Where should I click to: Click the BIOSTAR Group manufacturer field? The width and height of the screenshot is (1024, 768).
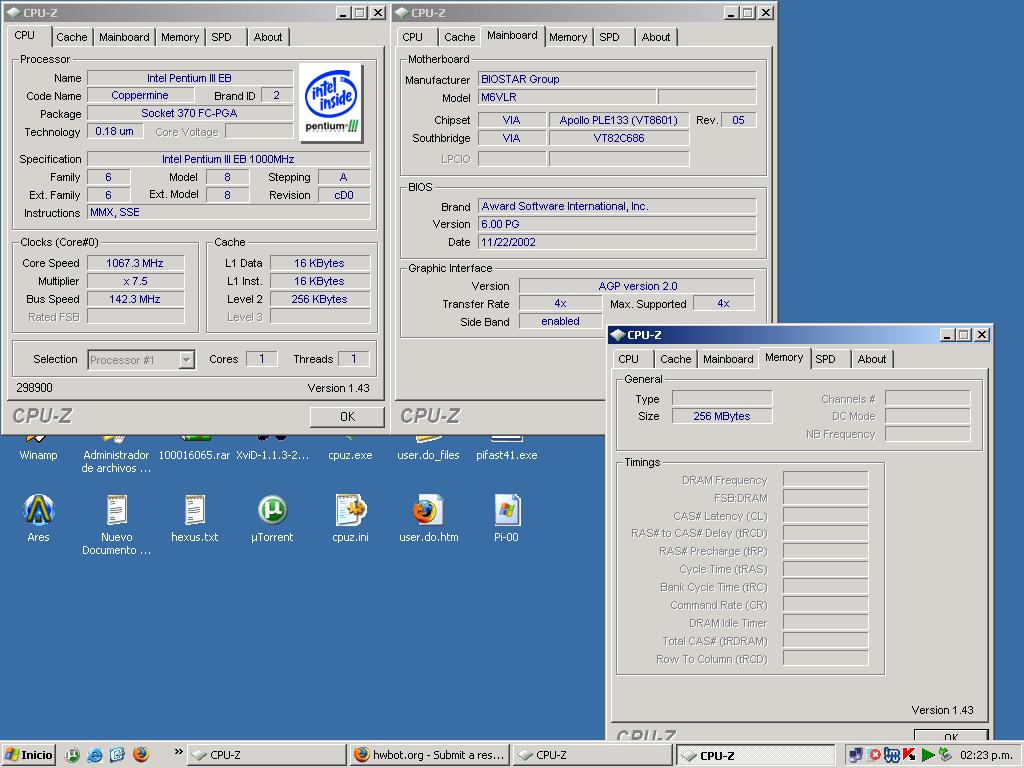pos(617,79)
